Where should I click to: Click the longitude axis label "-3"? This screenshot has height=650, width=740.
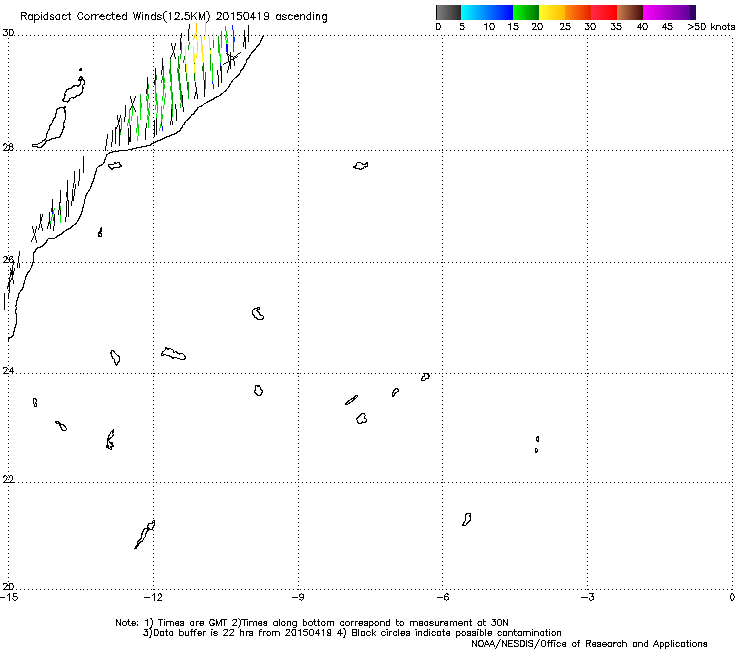tap(587, 597)
